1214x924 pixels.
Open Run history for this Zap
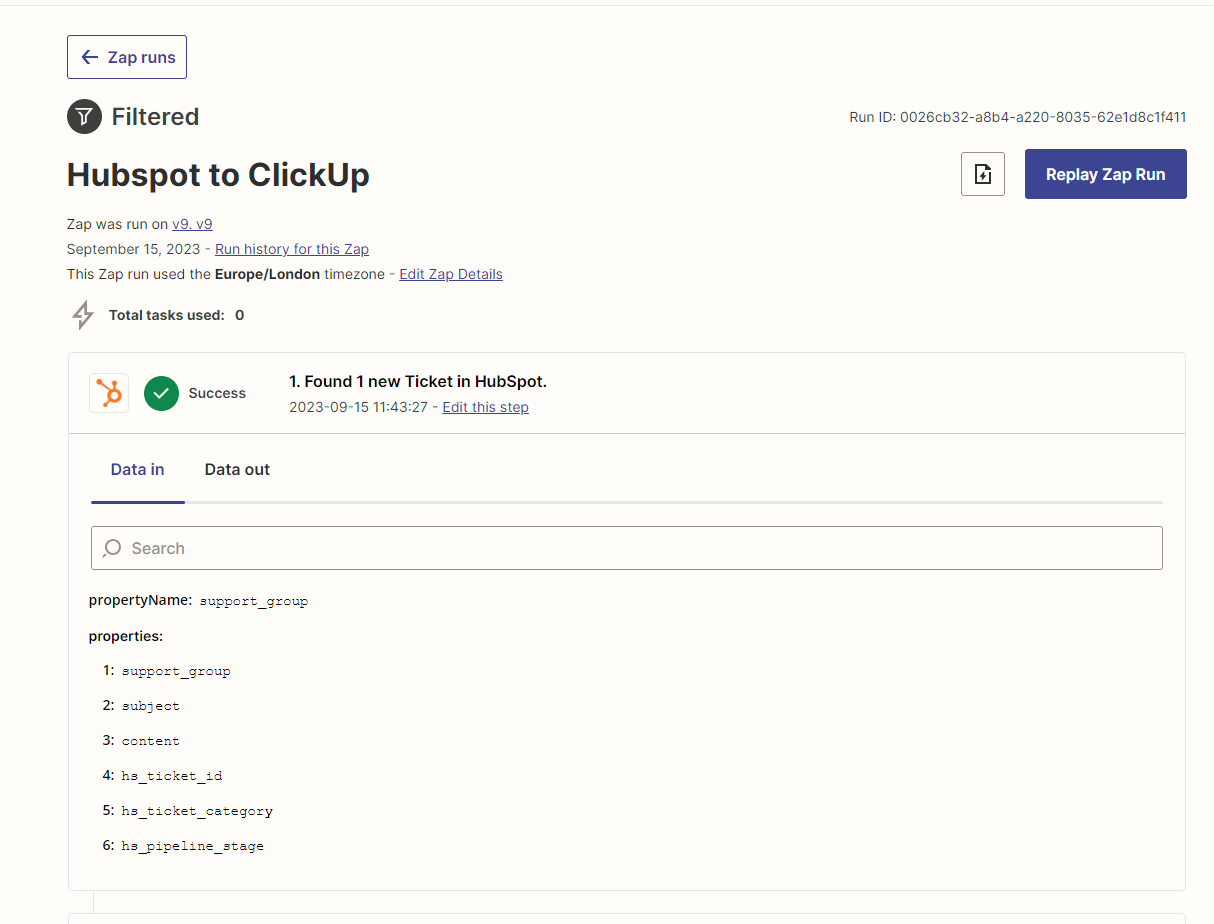point(292,249)
